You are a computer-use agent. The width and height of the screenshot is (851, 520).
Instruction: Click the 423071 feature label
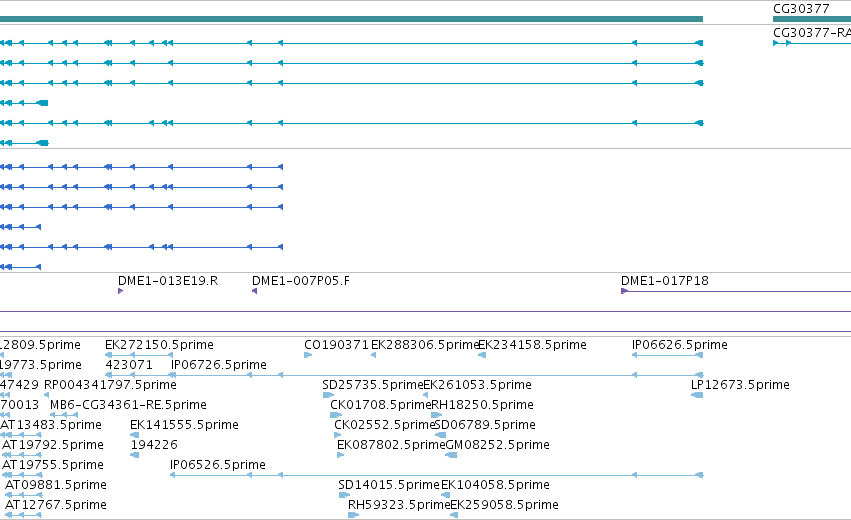click(x=129, y=365)
